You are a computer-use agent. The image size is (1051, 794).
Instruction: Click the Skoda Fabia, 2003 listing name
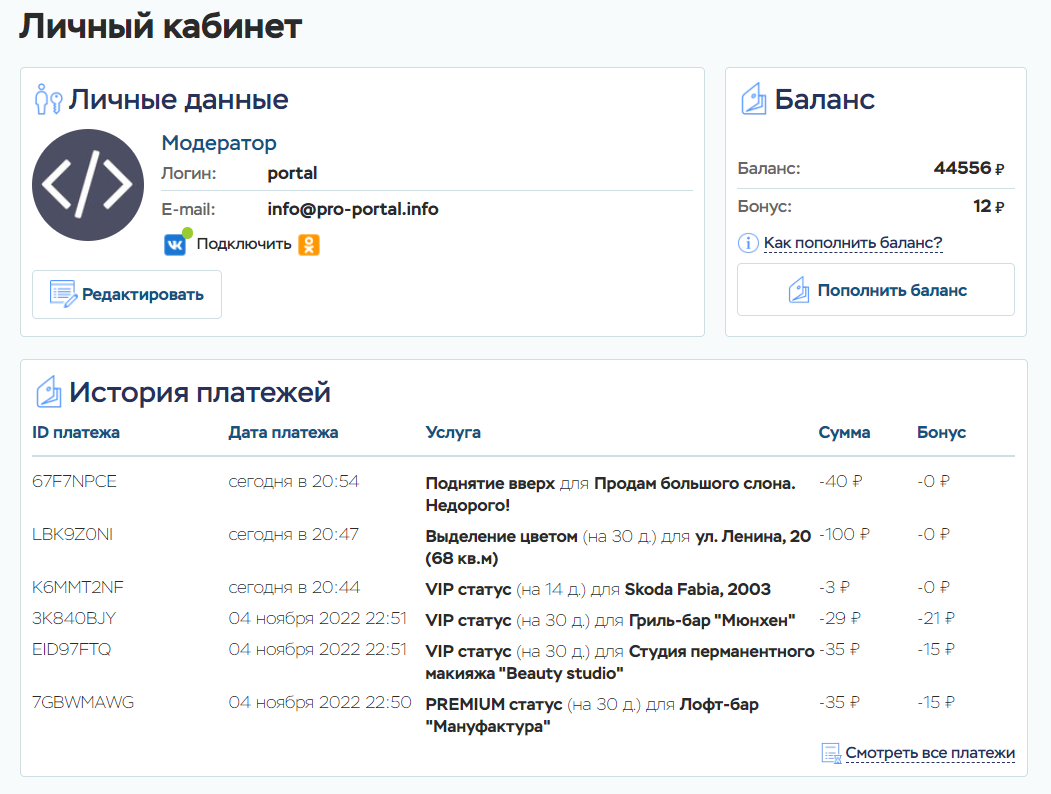698,589
